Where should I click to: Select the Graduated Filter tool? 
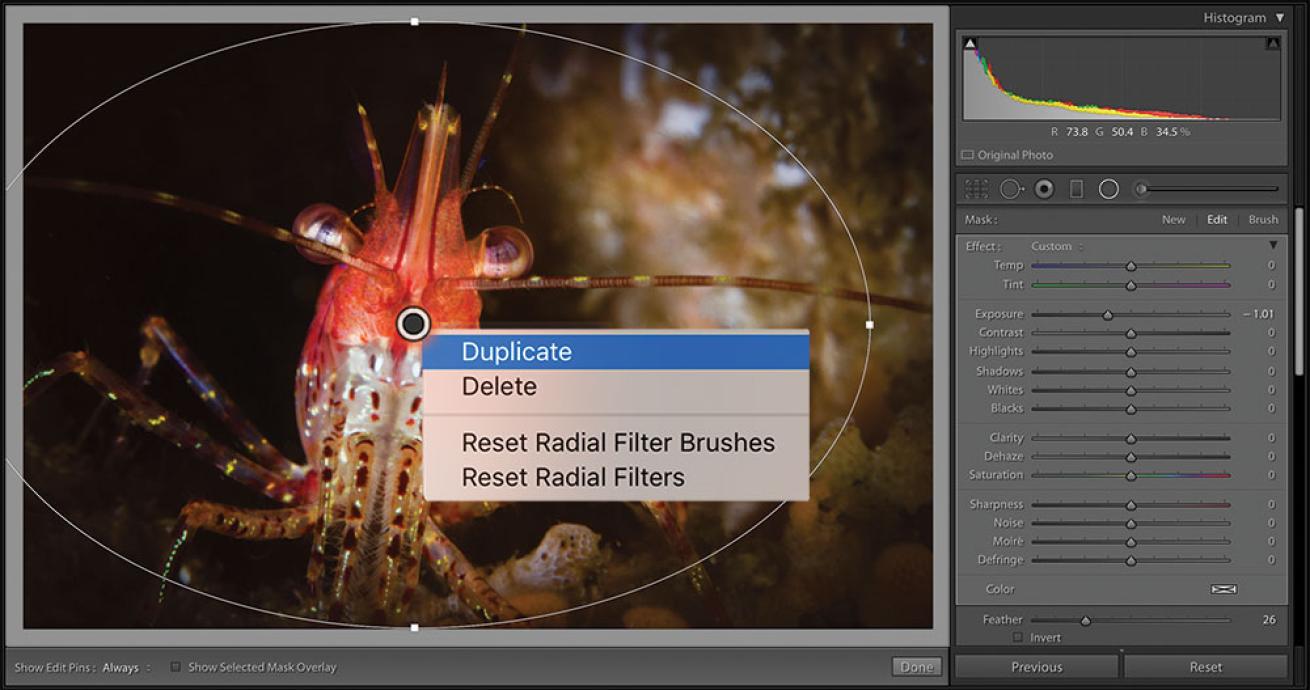click(1076, 189)
